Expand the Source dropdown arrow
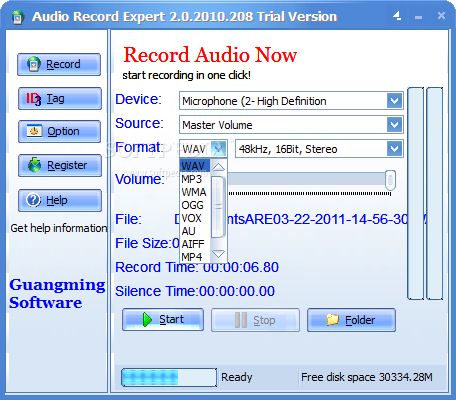This screenshot has width=456, height=400. 395,125
